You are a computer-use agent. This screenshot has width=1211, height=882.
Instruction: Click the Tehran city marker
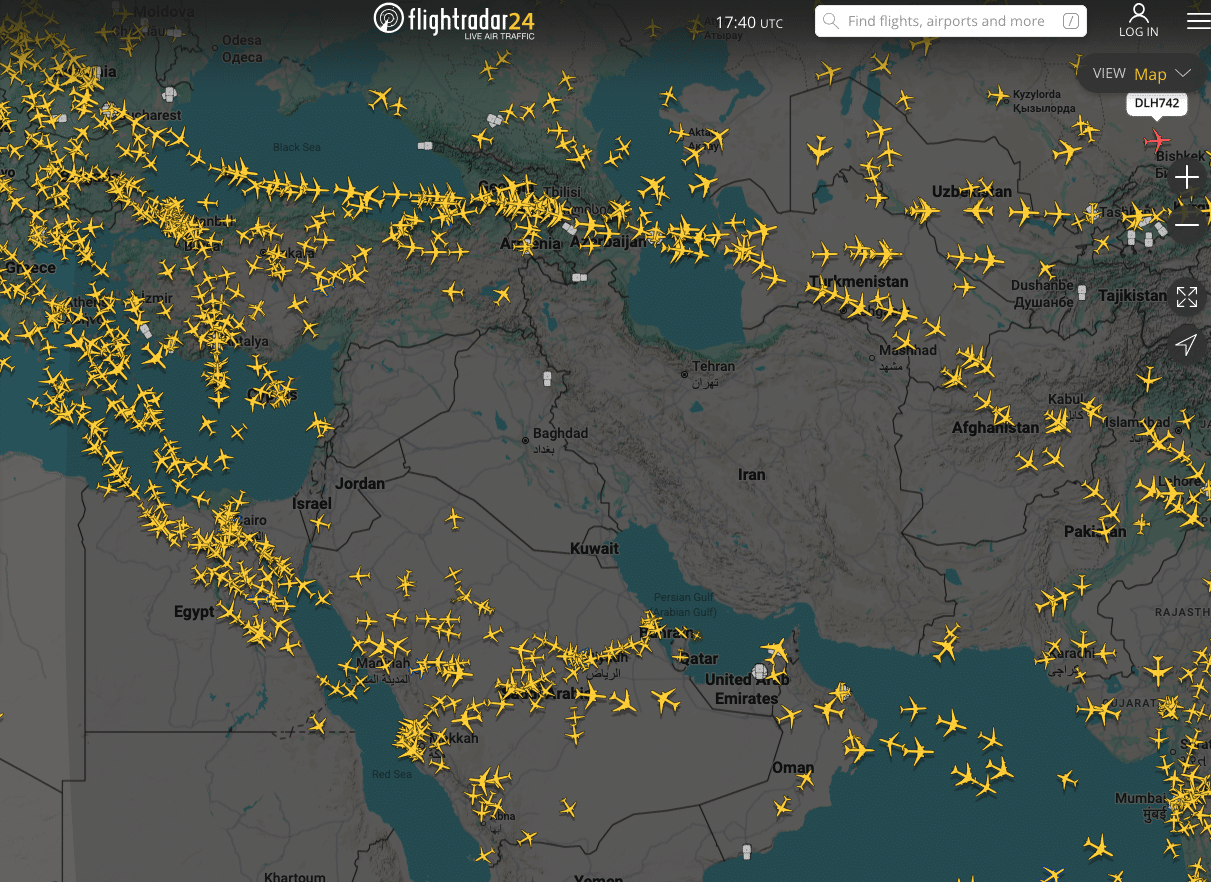(684, 374)
